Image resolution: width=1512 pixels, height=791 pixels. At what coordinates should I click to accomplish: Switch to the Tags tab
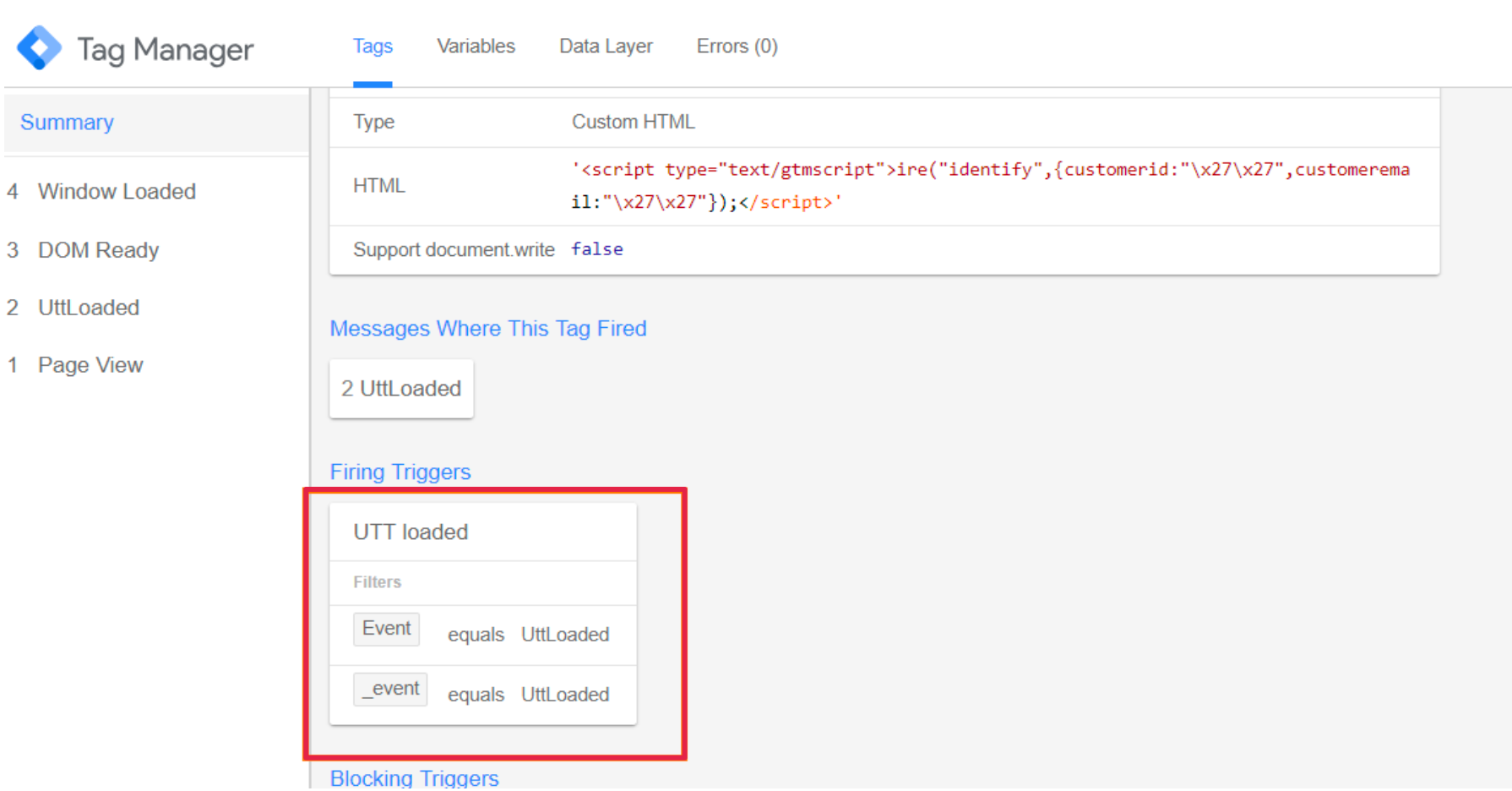coord(373,46)
